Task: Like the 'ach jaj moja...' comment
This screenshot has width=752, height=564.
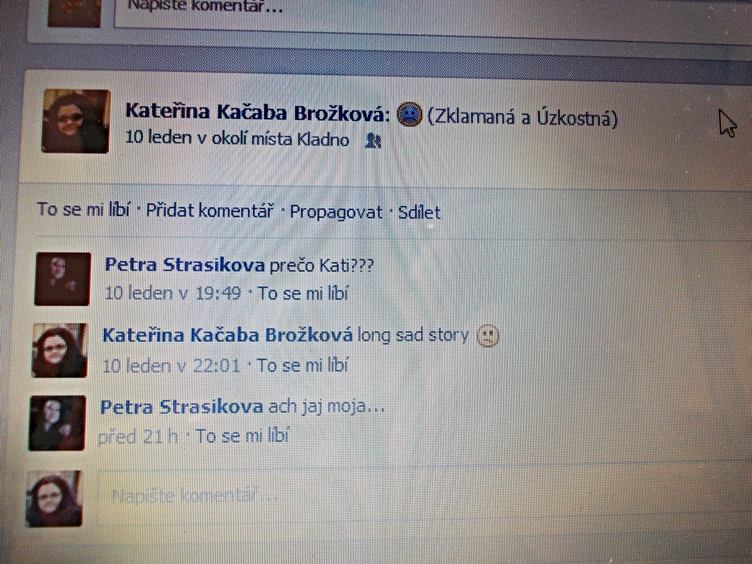Action: point(242,436)
